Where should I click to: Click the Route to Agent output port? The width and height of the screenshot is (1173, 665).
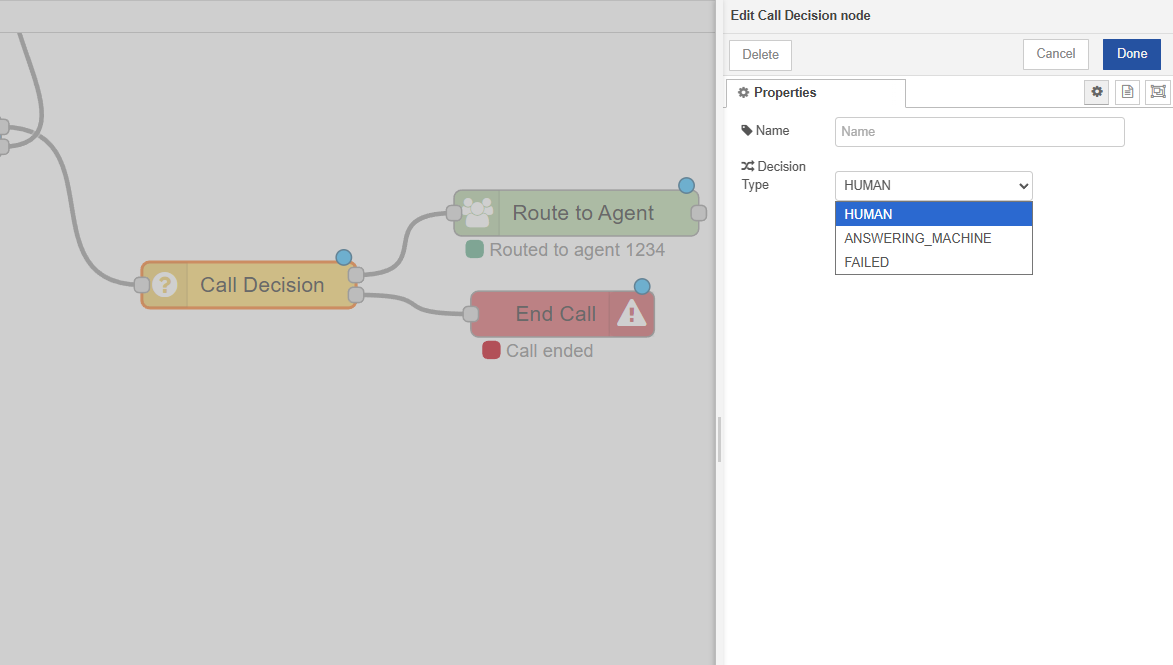point(699,213)
